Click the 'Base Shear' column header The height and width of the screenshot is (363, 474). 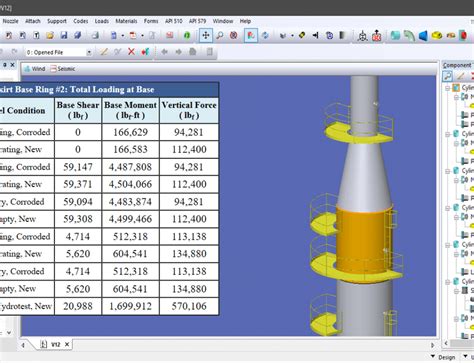pyautogui.click(x=78, y=110)
